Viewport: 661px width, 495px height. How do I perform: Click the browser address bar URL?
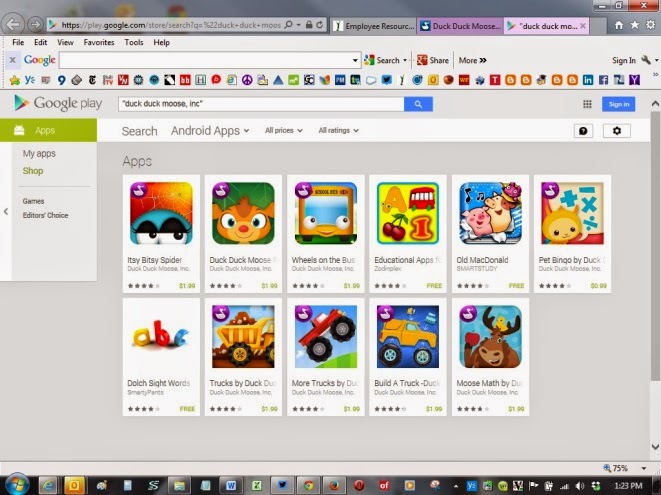point(171,25)
